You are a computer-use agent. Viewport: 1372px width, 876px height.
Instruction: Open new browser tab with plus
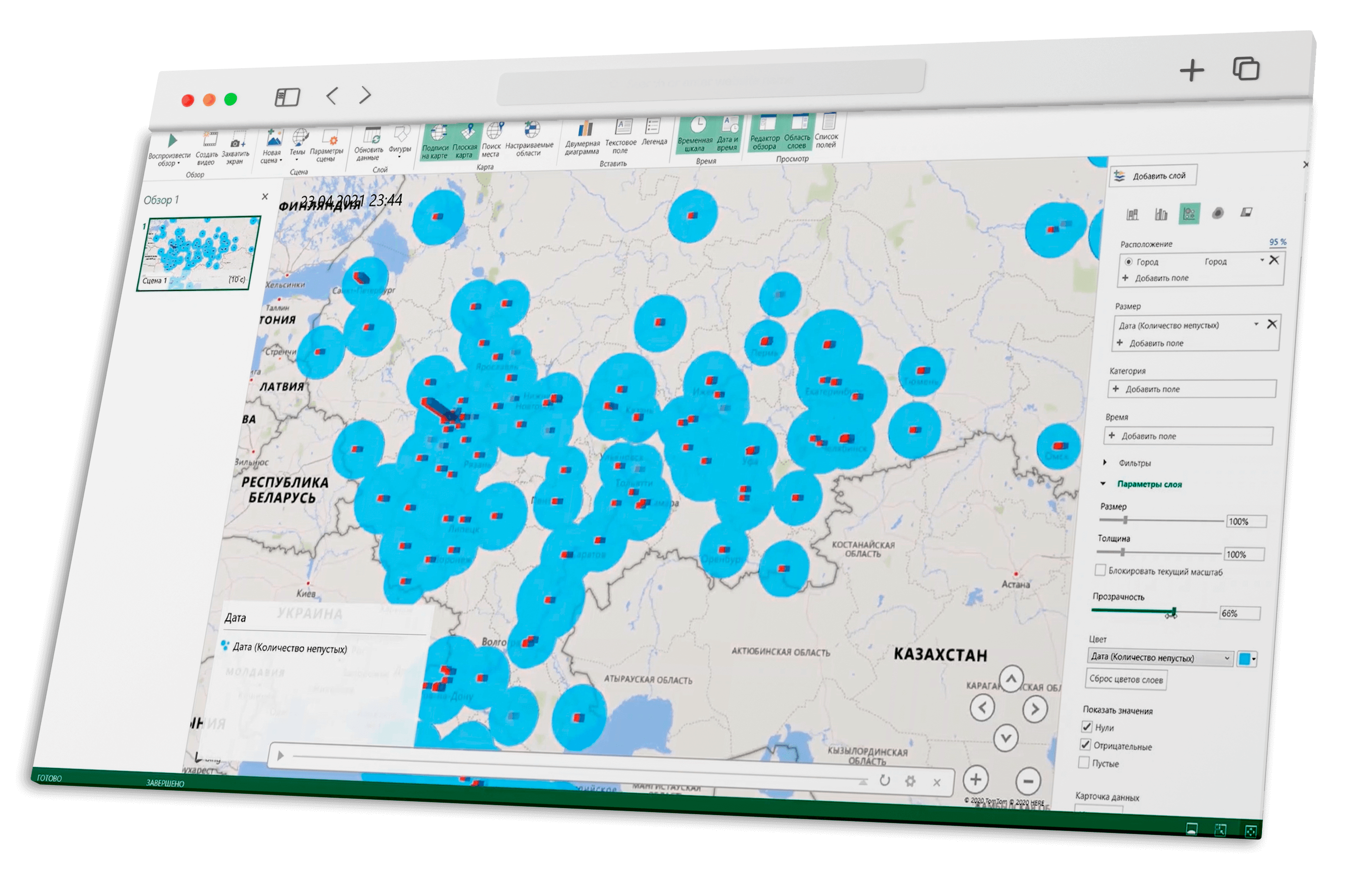coord(1192,71)
